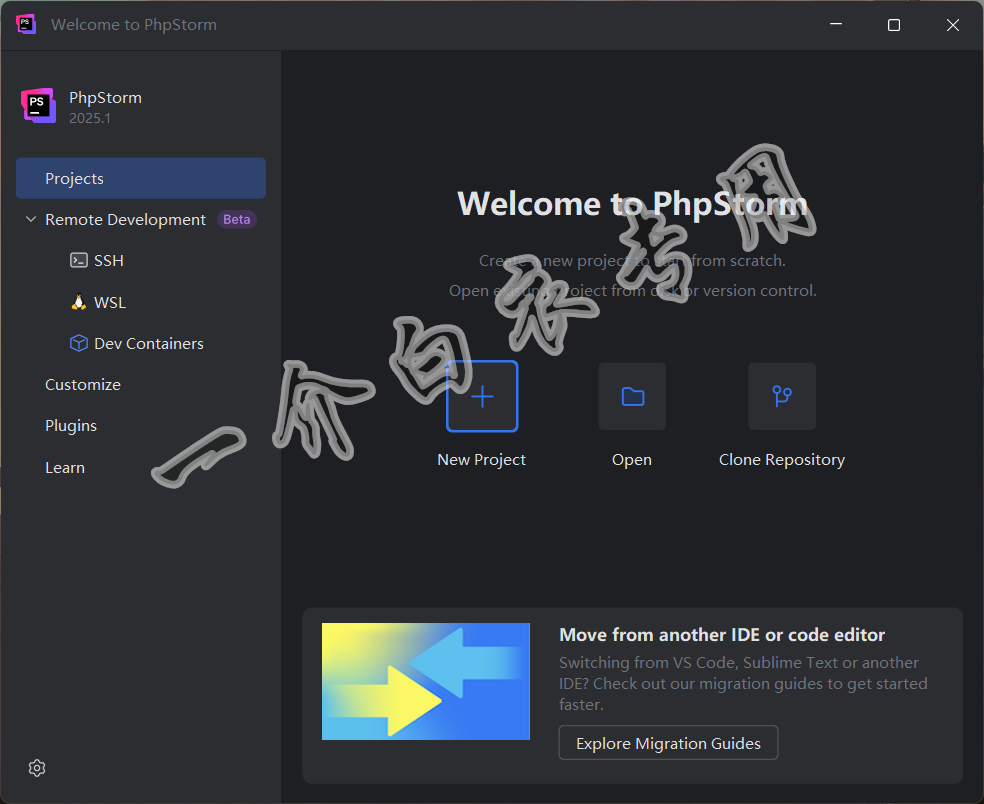Click the SSH terminal icon
The height and width of the screenshot is (804, 984).
pos(78,260)
